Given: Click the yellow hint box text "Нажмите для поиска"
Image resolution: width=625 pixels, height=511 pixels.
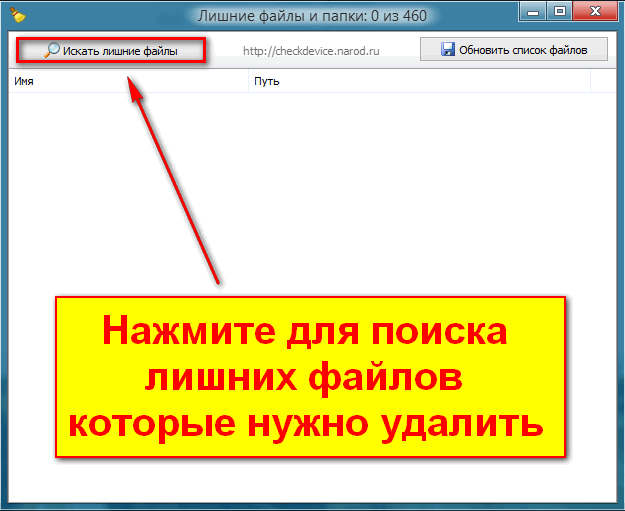Looking at the screenshot, I should pos(310,332).
